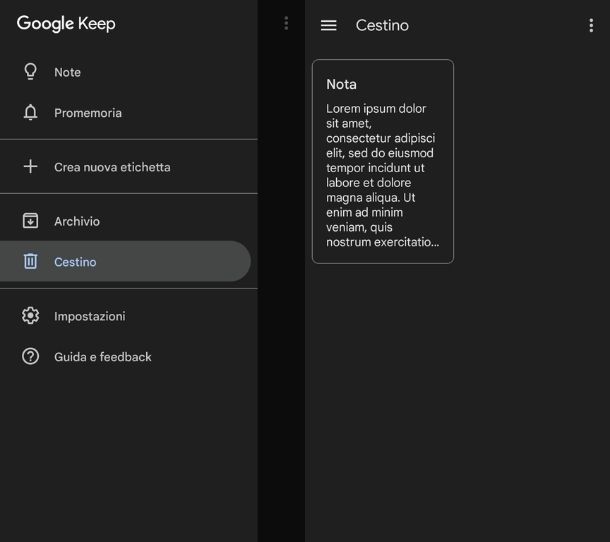Open the Note section

tap(129, 72)
